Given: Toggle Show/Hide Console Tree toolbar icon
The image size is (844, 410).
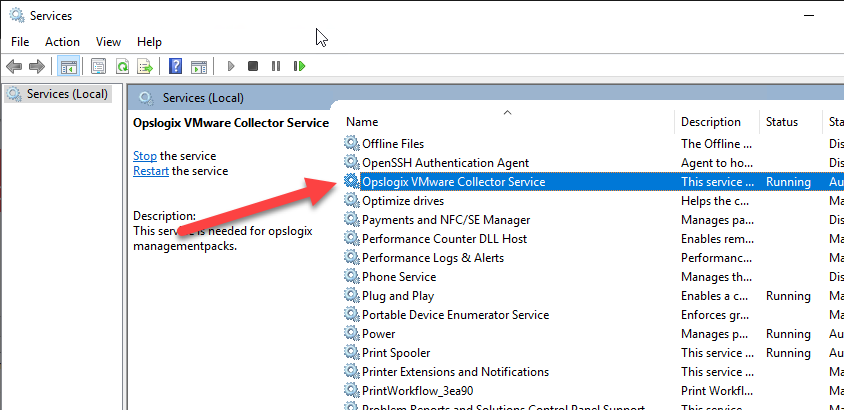Looking at the screenshot, I should click(69, 67).
